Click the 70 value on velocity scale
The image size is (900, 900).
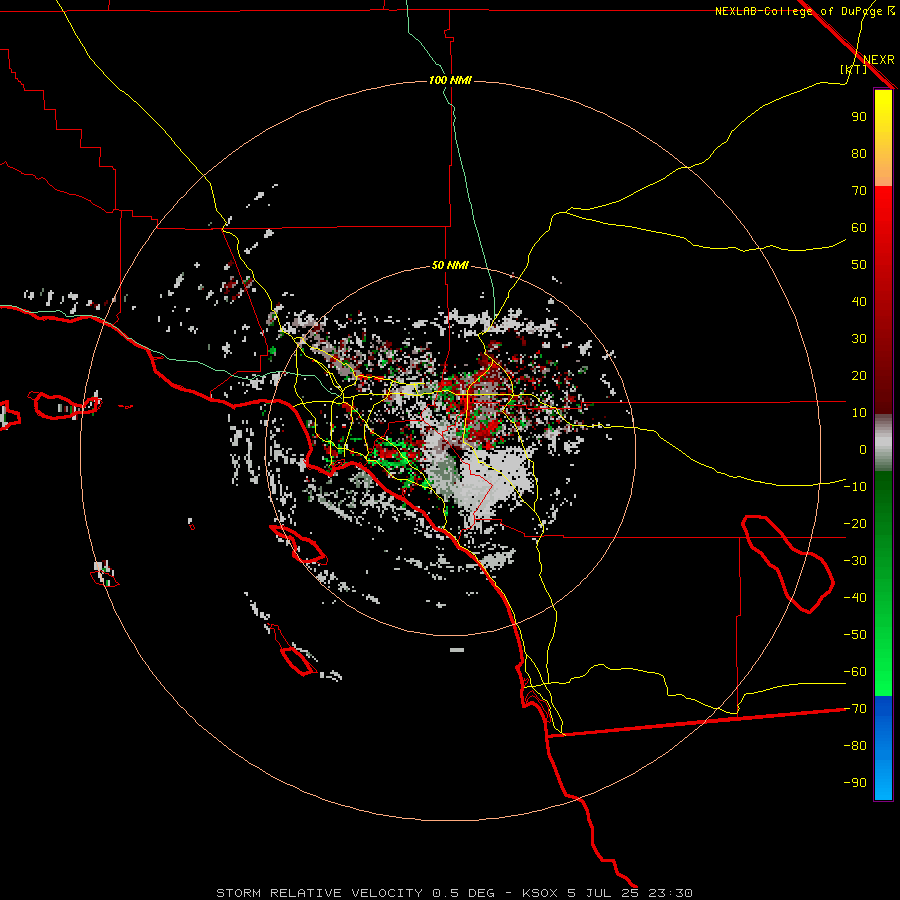[859, 191]
